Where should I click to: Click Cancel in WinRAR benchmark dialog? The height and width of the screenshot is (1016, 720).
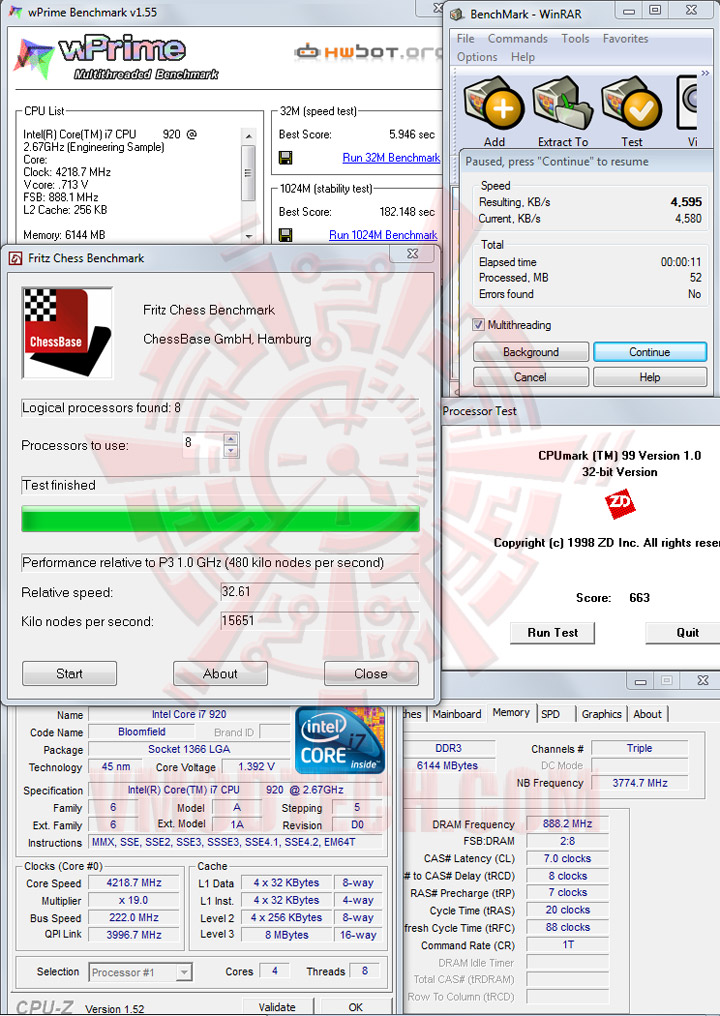531,377
